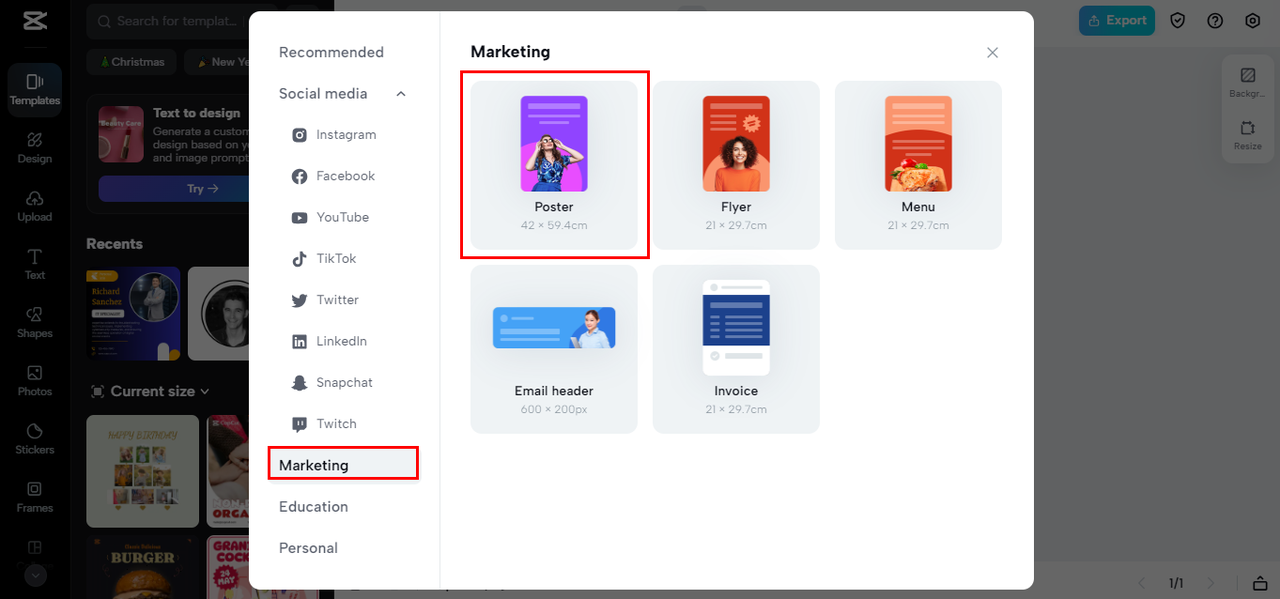Open the pages panel icon at bottom right
The height and width of the screenshot is (599, 1280).
[x=1260, y=583]
